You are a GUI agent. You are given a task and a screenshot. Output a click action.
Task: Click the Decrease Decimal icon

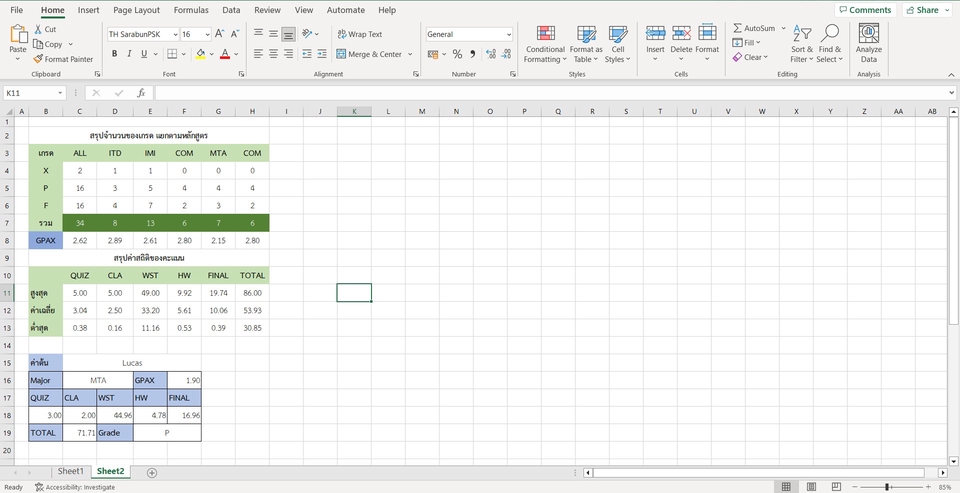click(x=507, y=54)
